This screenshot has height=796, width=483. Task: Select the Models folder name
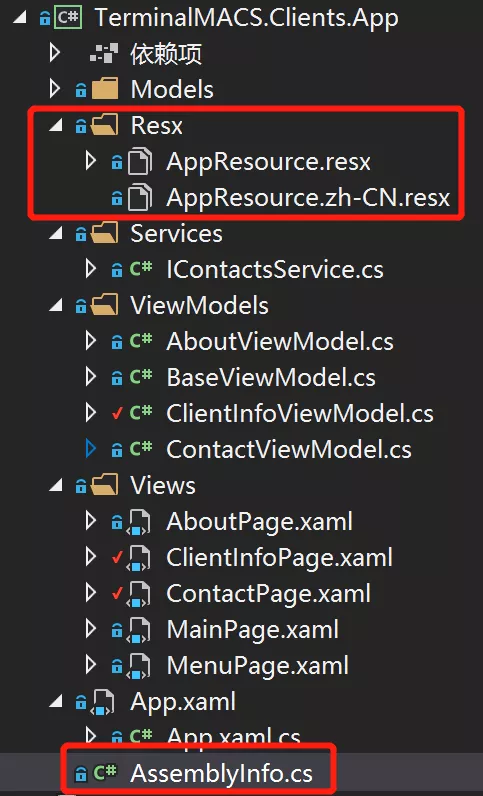[172, 89]
